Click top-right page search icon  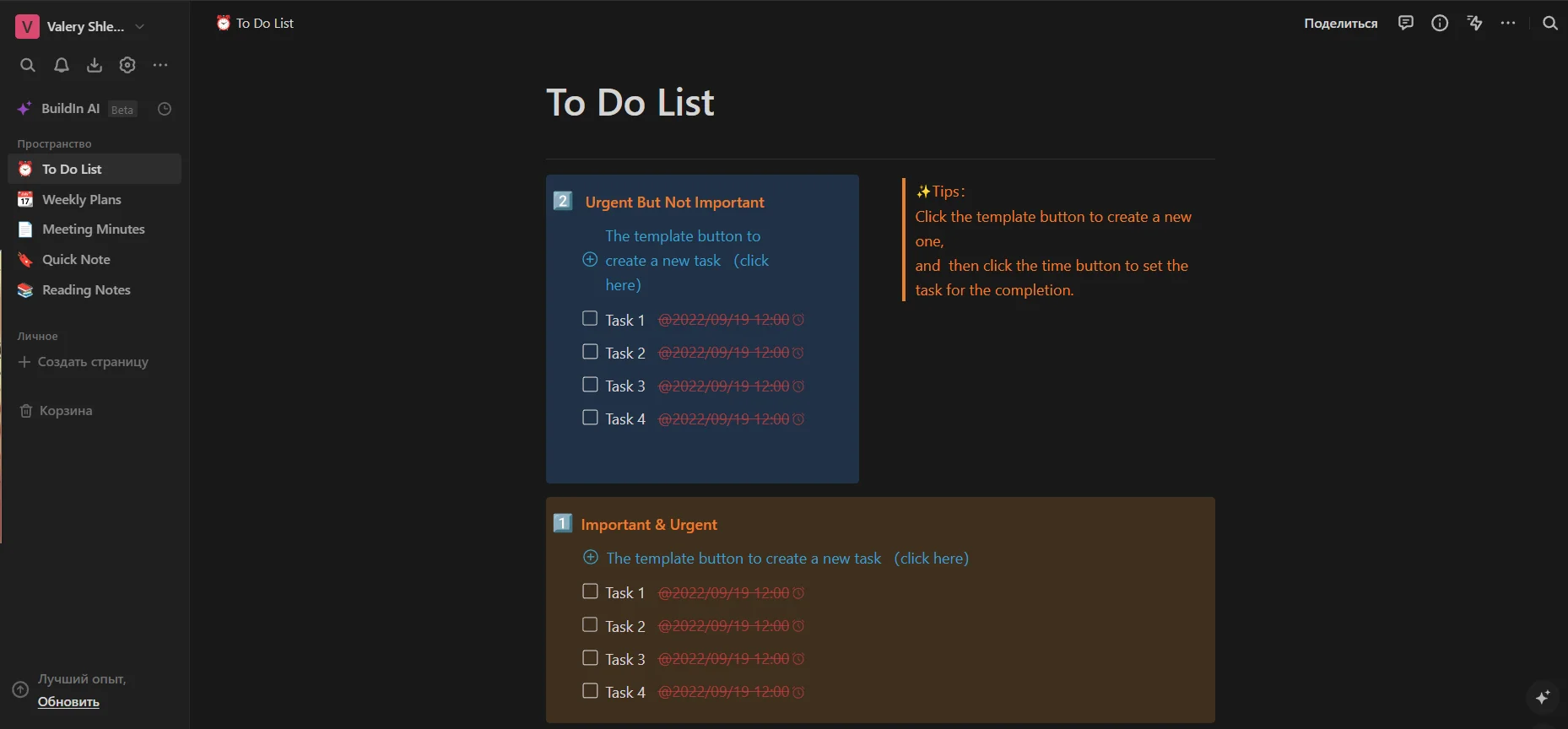tap(1550, 23)
